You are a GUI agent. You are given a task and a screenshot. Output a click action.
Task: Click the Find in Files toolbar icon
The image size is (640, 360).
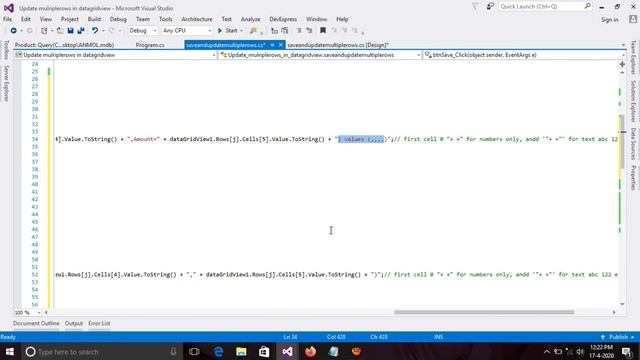pos(253,31)
